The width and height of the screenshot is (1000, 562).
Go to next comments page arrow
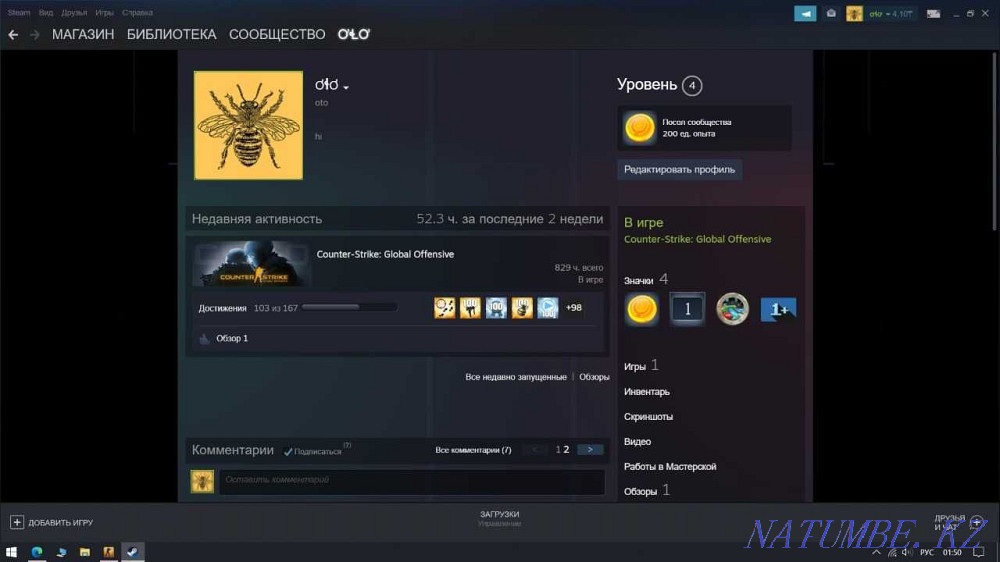click(590, 450)
